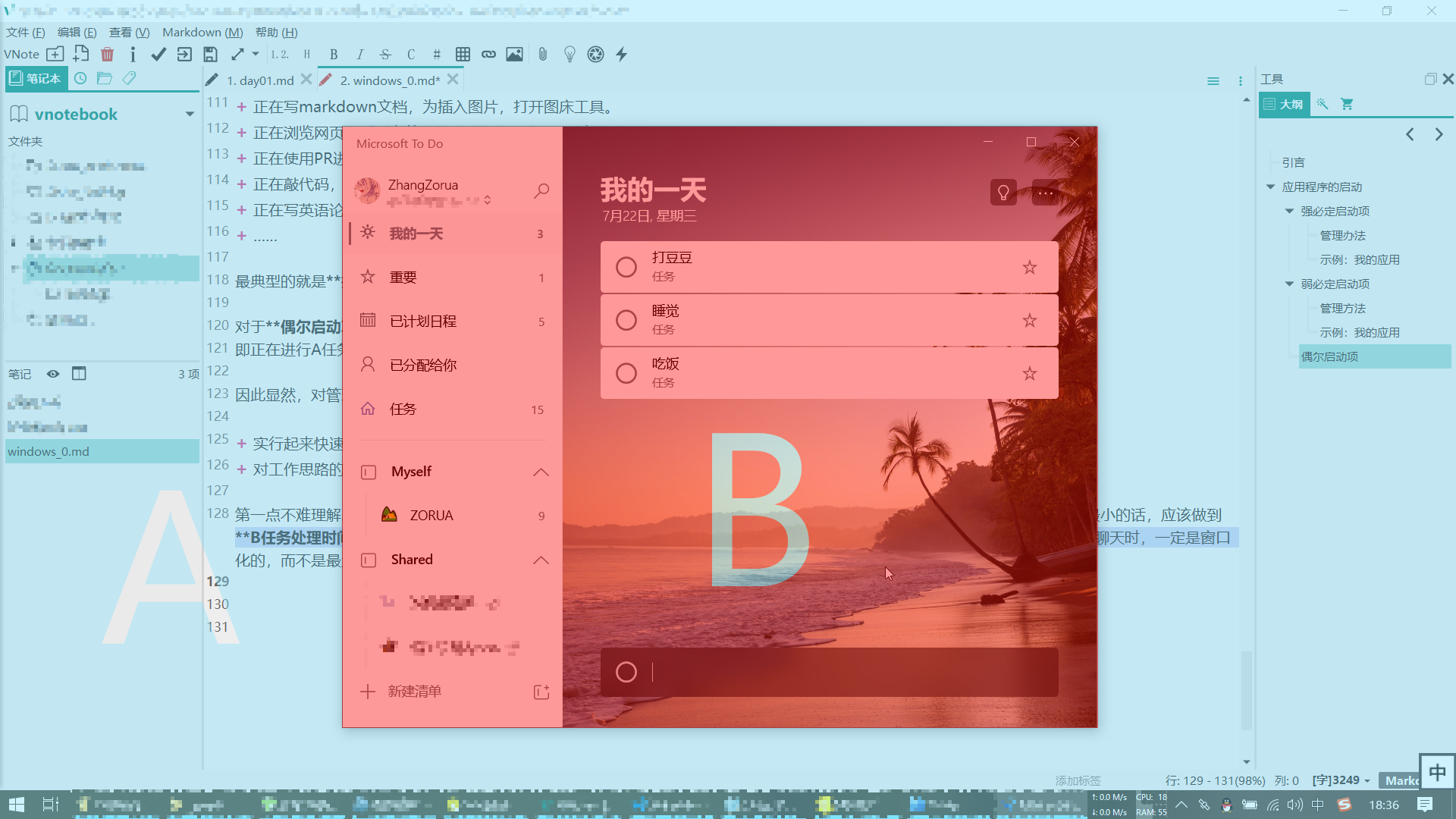Click the insert image icon
1456x819 pixels.
[x=514, y=55]
